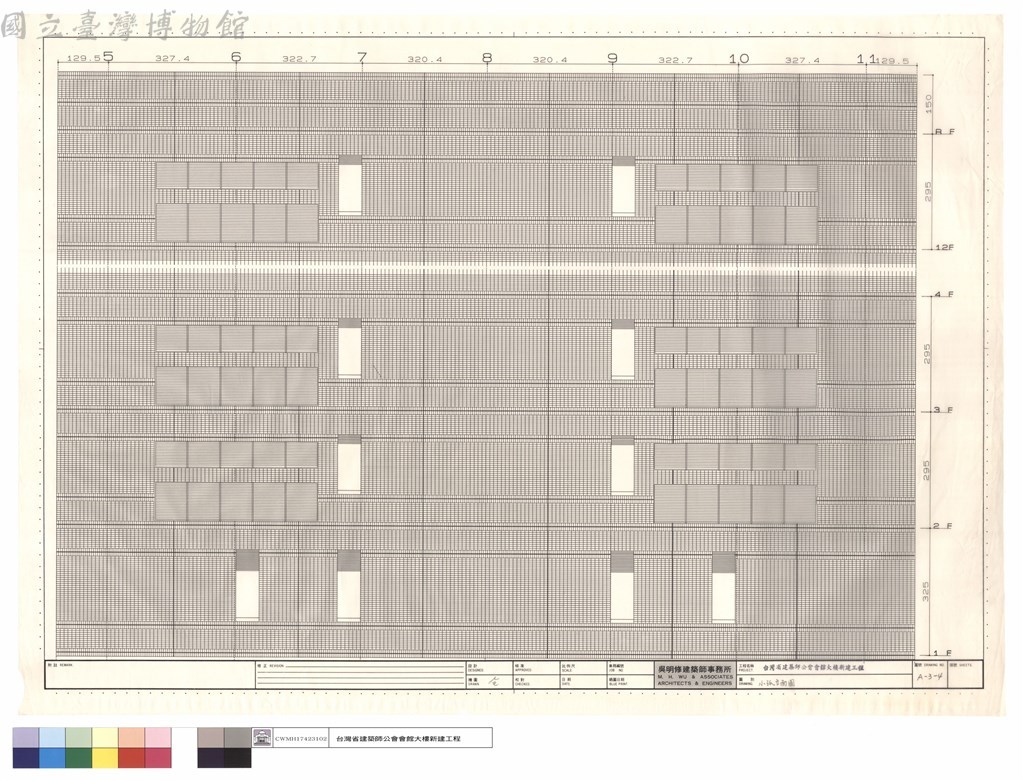1023x781 pixels.
Task: Click 327.4 dimension between gridlines 10 and 11
Action: [x=802, y=60]
